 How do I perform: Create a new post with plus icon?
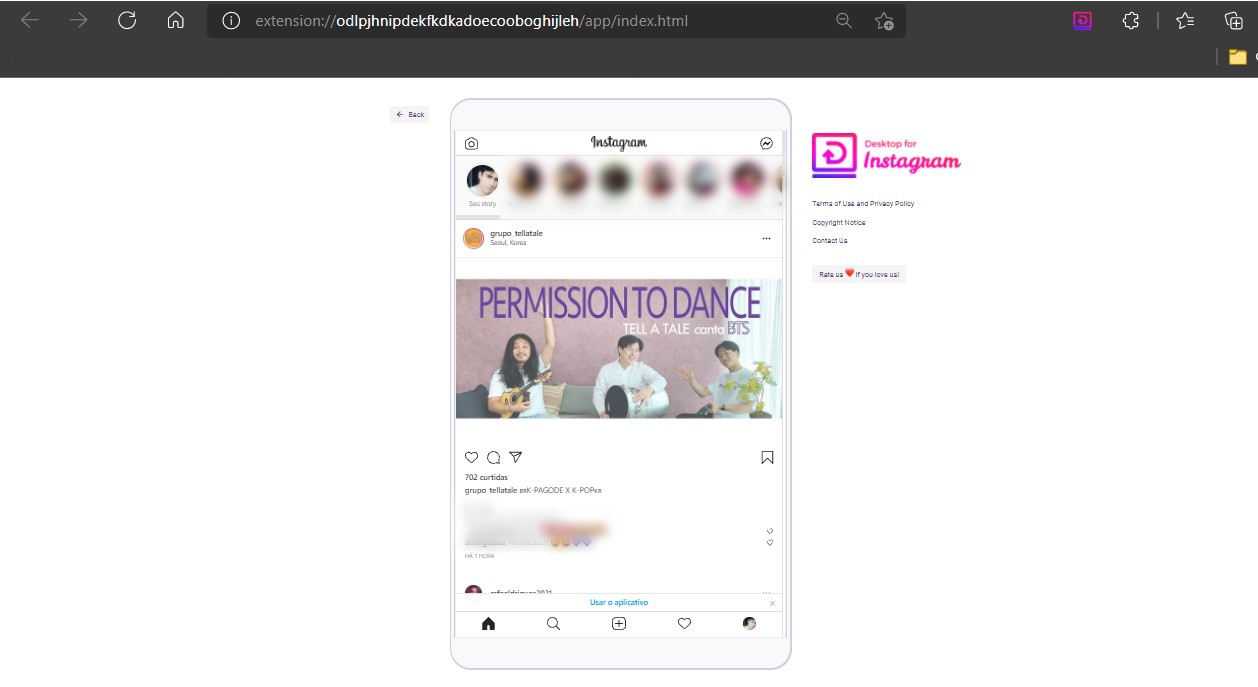pos(619,624)
